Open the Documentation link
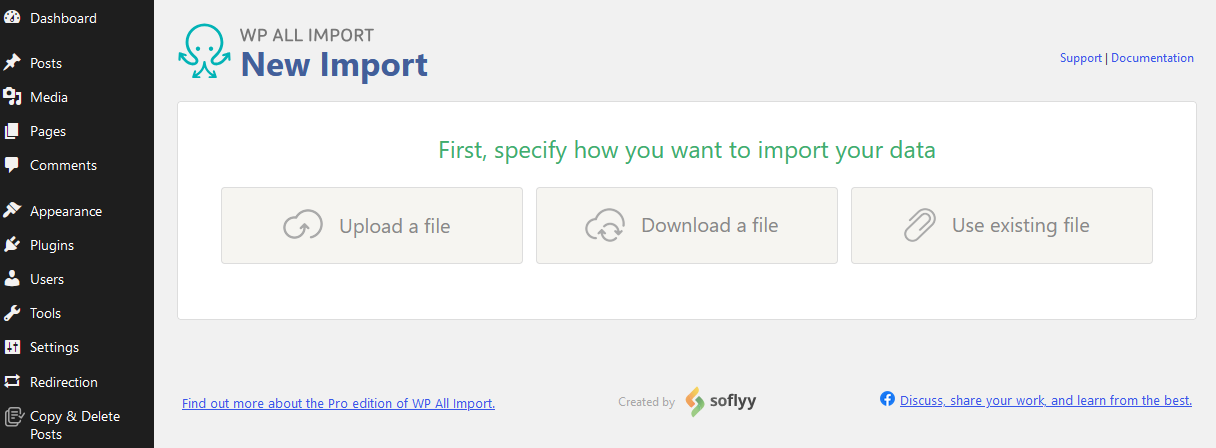 click(1152, 58)
